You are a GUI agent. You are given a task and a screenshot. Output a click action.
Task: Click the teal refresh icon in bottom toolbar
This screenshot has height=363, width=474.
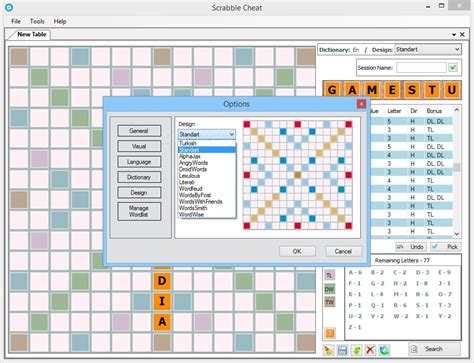pos(384,350)
